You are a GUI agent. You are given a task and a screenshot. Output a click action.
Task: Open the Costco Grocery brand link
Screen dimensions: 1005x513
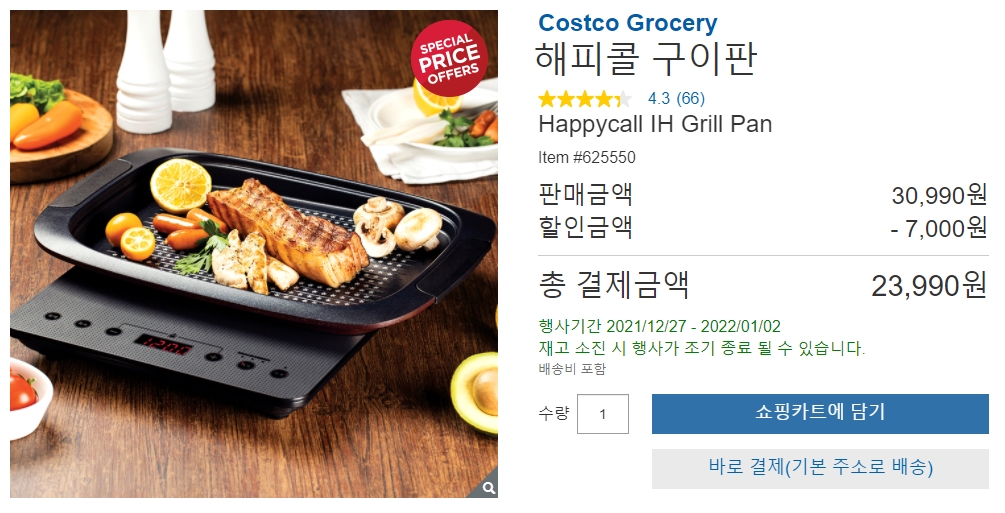coord(627,23)
